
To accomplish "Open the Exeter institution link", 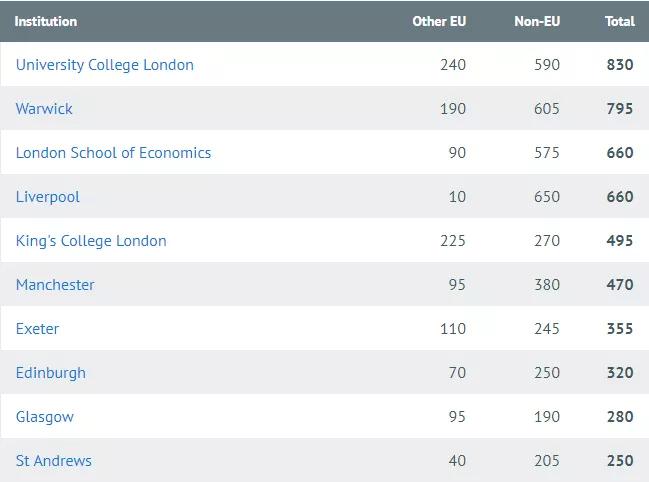I will [37, 329].
